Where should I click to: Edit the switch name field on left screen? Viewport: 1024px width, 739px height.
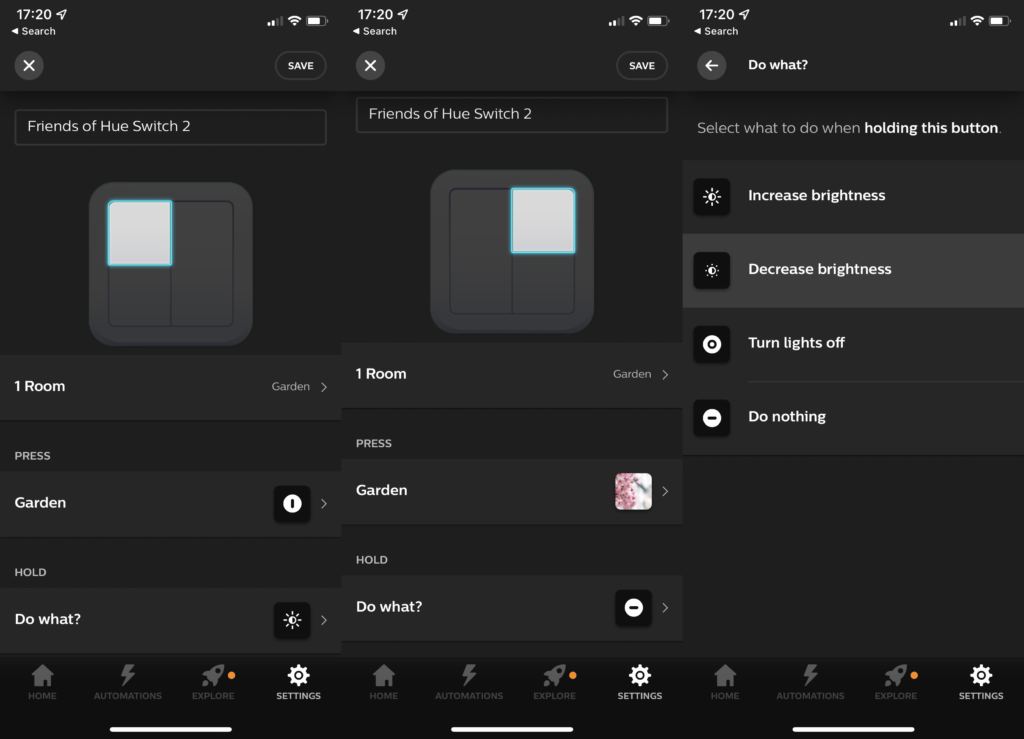pos(170,127)
